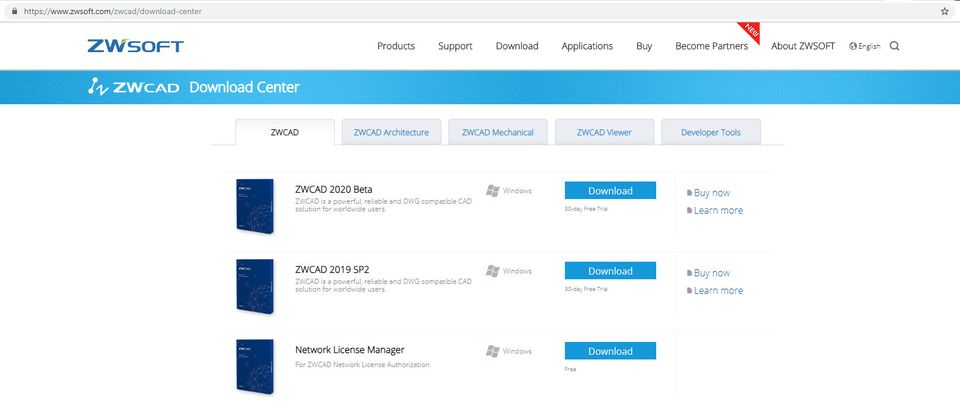The image size is (960, 404).
Task: Switch to Developer Tools tab
Action: pos(711,132)
